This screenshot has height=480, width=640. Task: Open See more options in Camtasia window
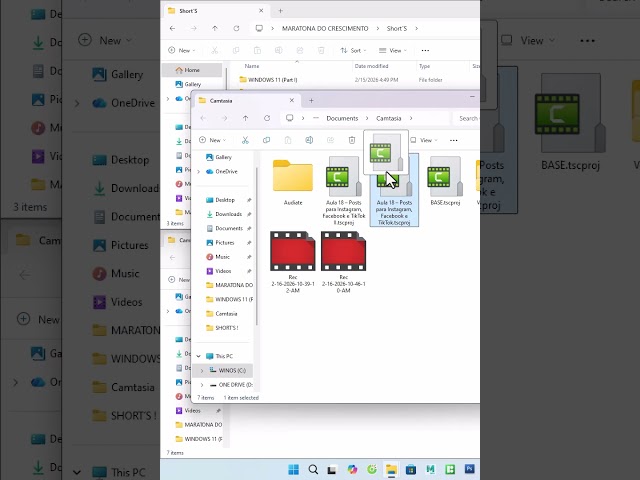pos(453,140)
